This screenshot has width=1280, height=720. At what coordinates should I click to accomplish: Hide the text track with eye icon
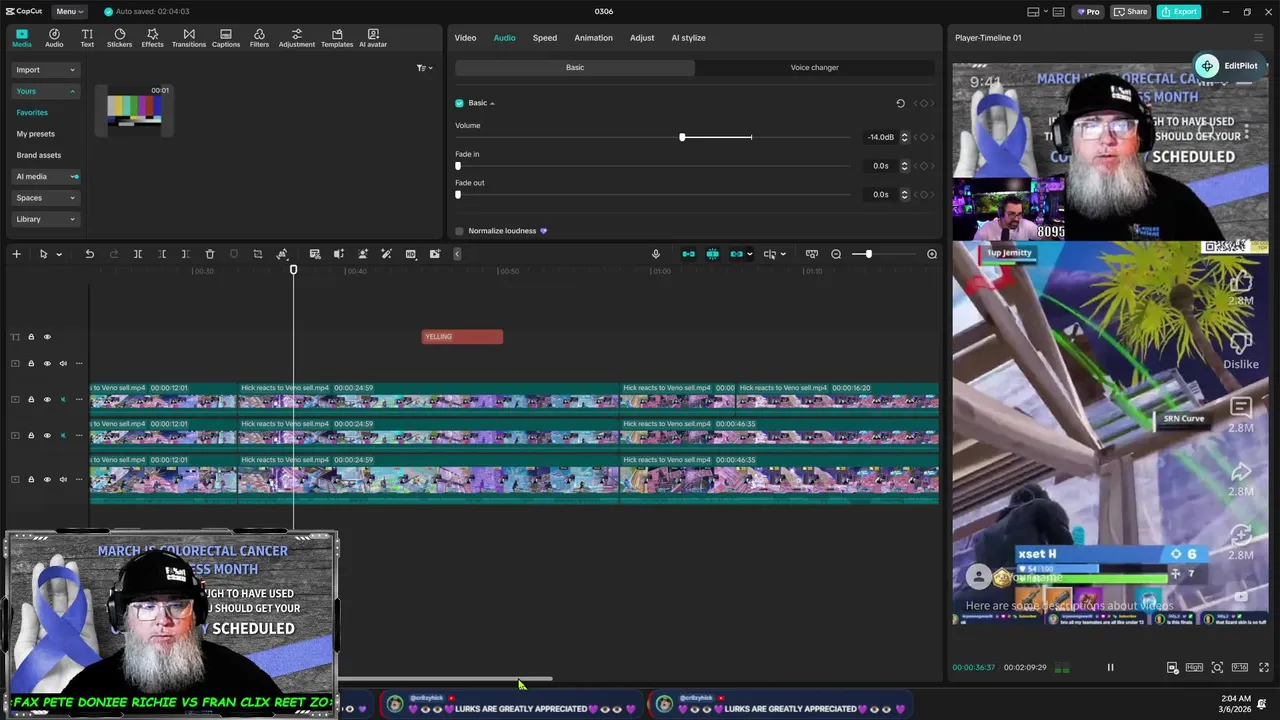pyautogui.click(x=47, y=337)
